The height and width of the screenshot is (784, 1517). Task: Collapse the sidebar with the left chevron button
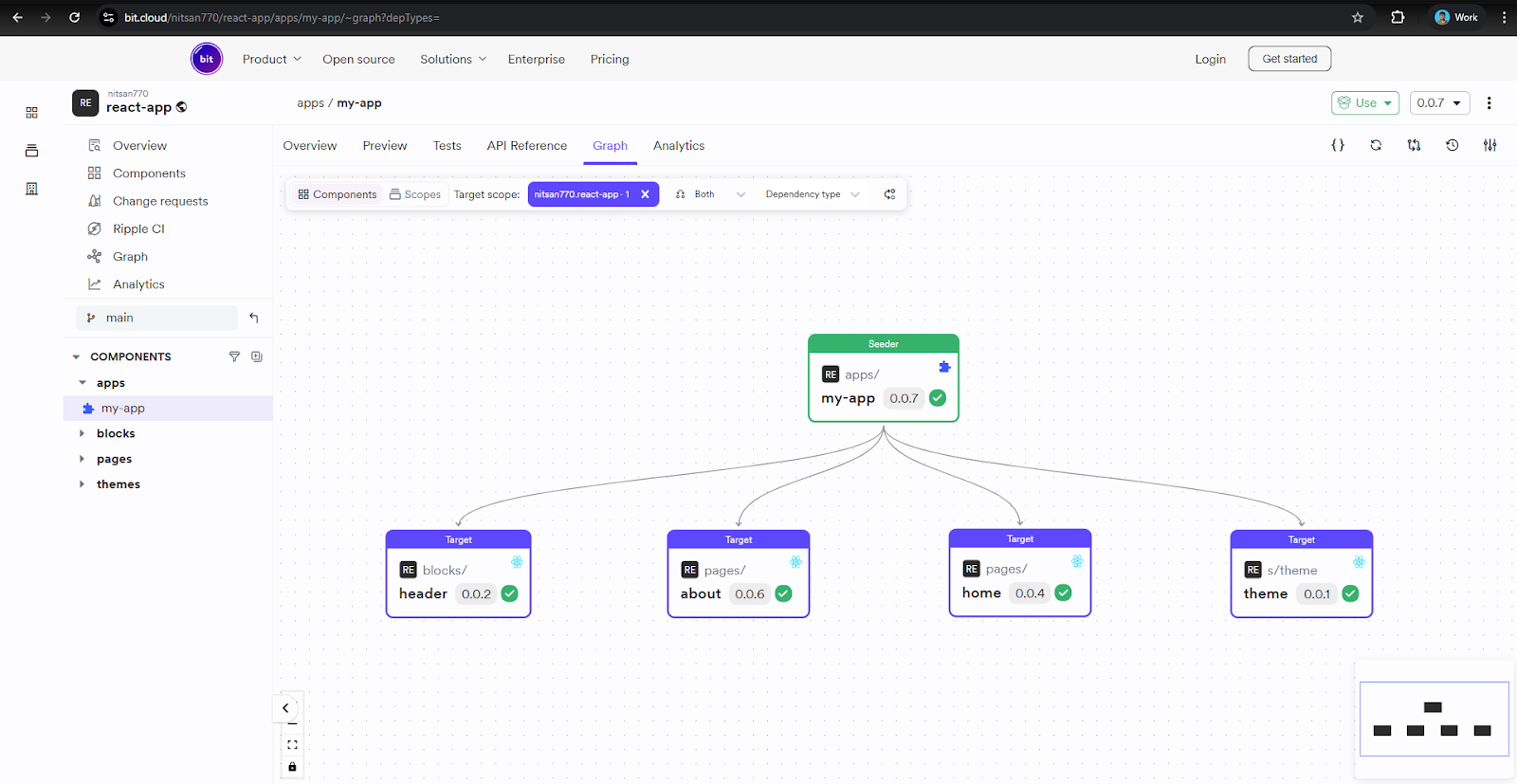(x=285, y=708)
